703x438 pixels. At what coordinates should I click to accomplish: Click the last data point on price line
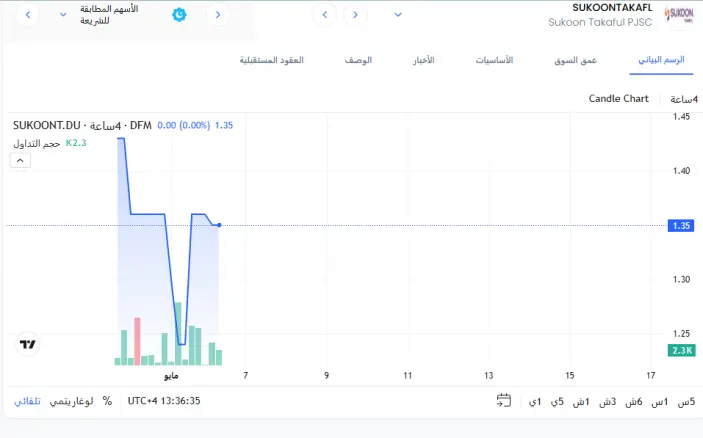(x=219, y=225)
